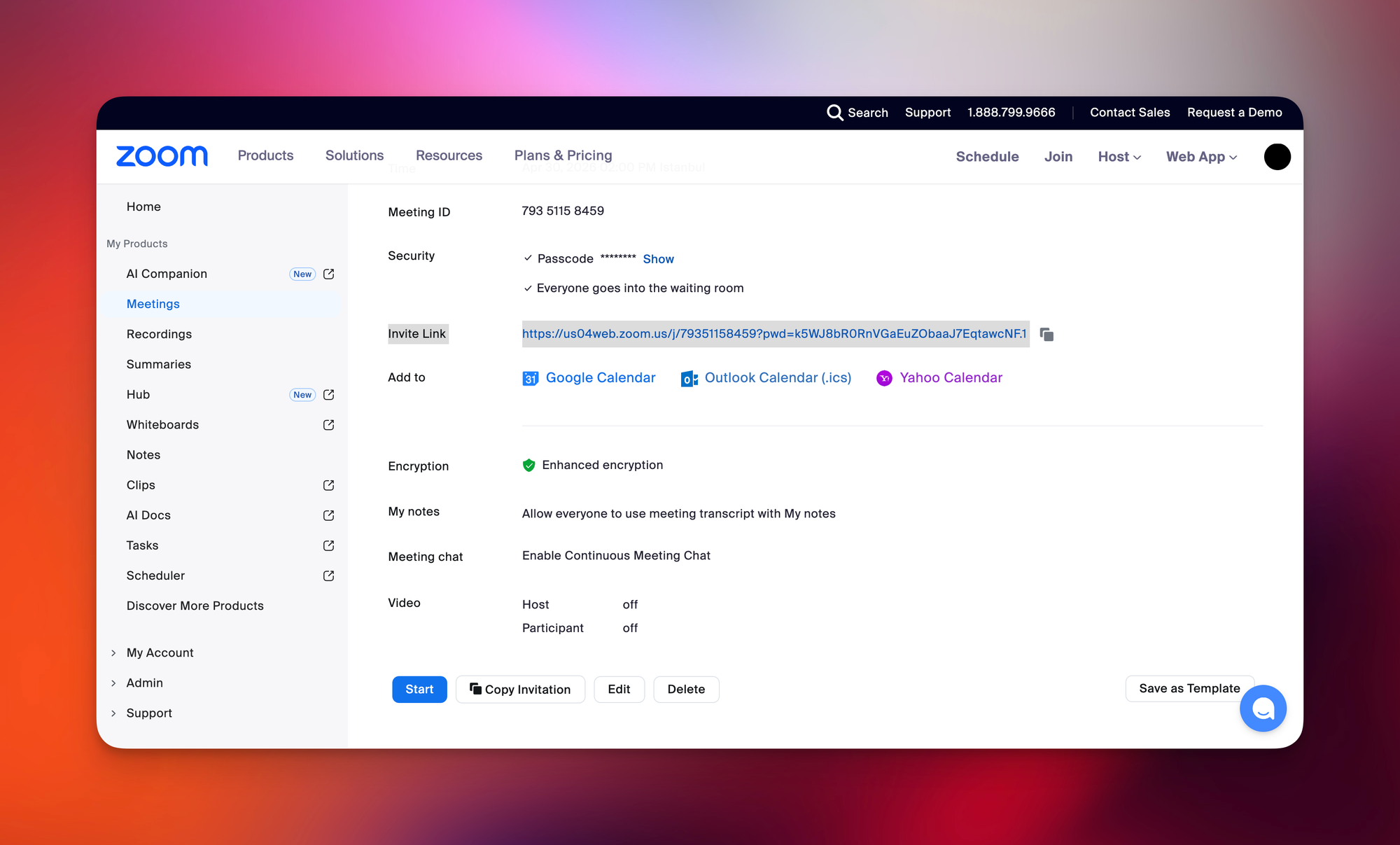This screenshot has width=1400, height=845.
Task: Expand the Support sidebar section
Action: [x=149, y=713]
